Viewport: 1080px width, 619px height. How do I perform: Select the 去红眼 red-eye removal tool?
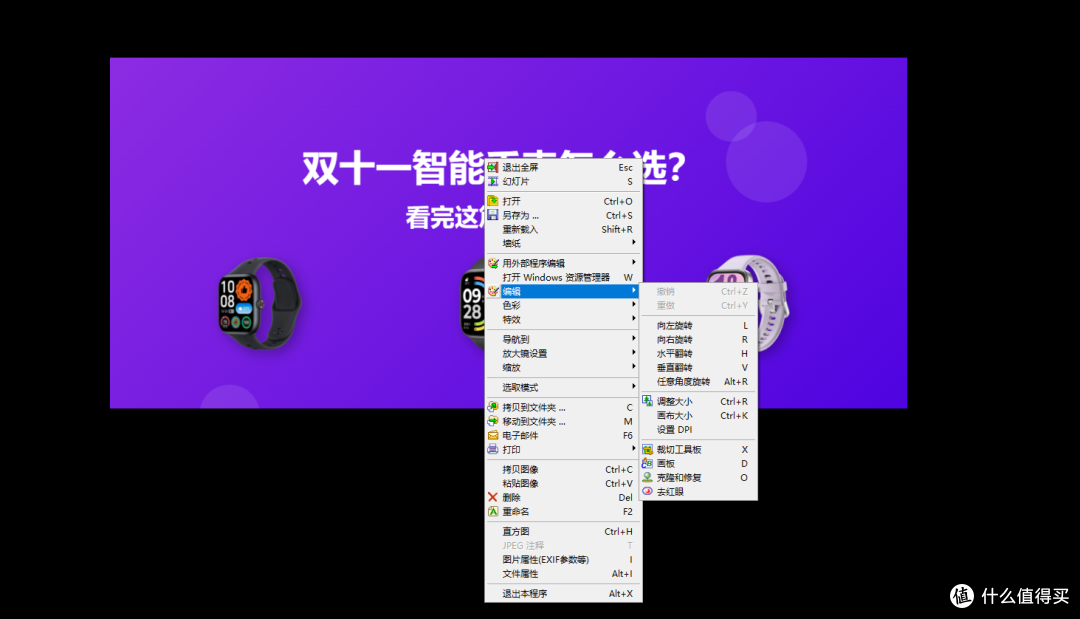(x=698, y=492)
